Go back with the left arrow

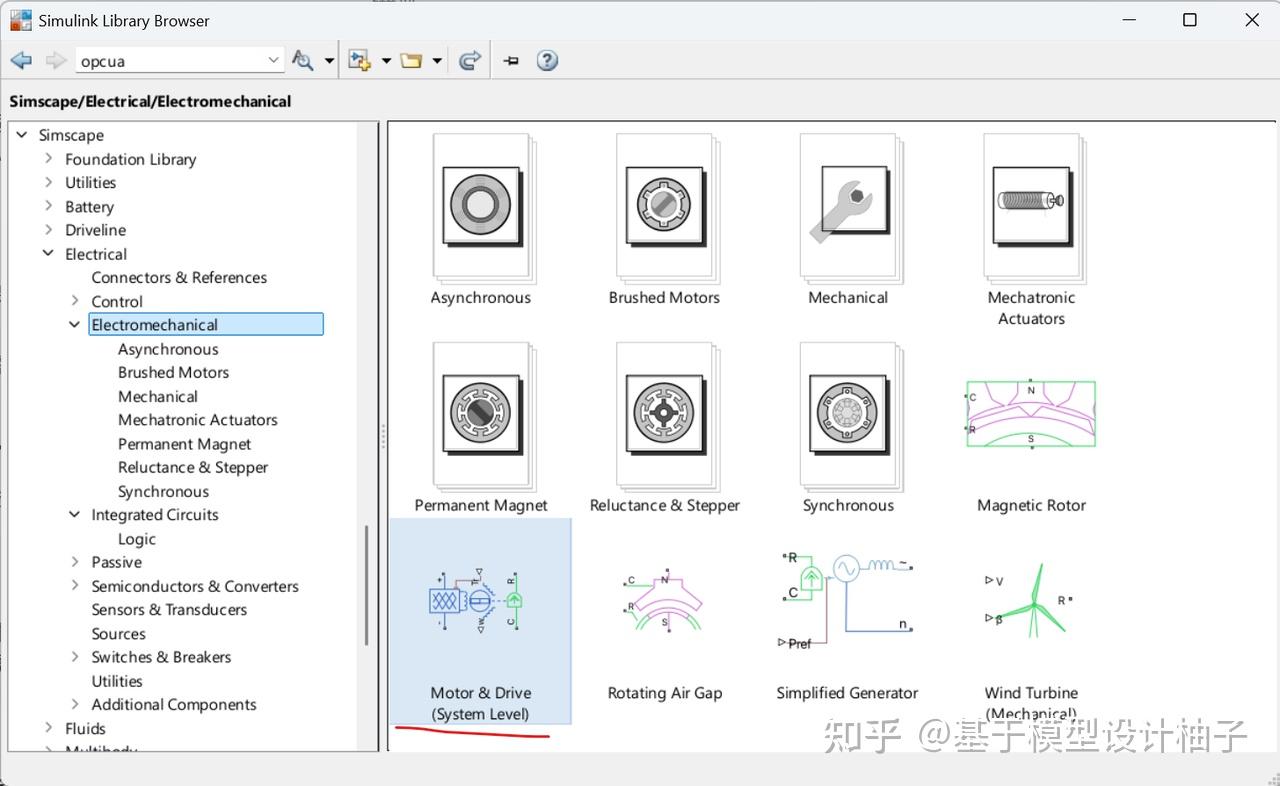21,61
